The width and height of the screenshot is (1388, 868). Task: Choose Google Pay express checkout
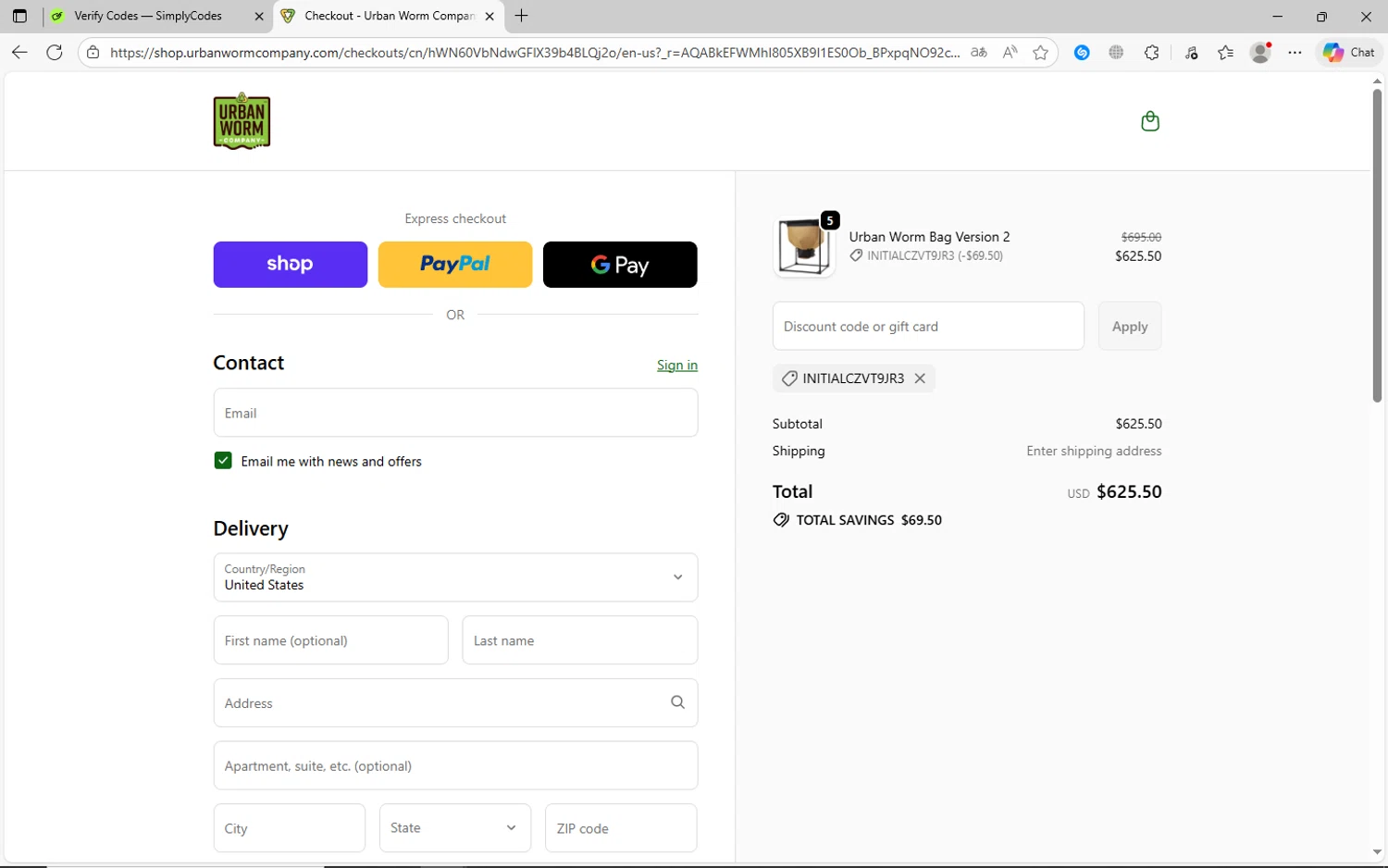point(620,265)
